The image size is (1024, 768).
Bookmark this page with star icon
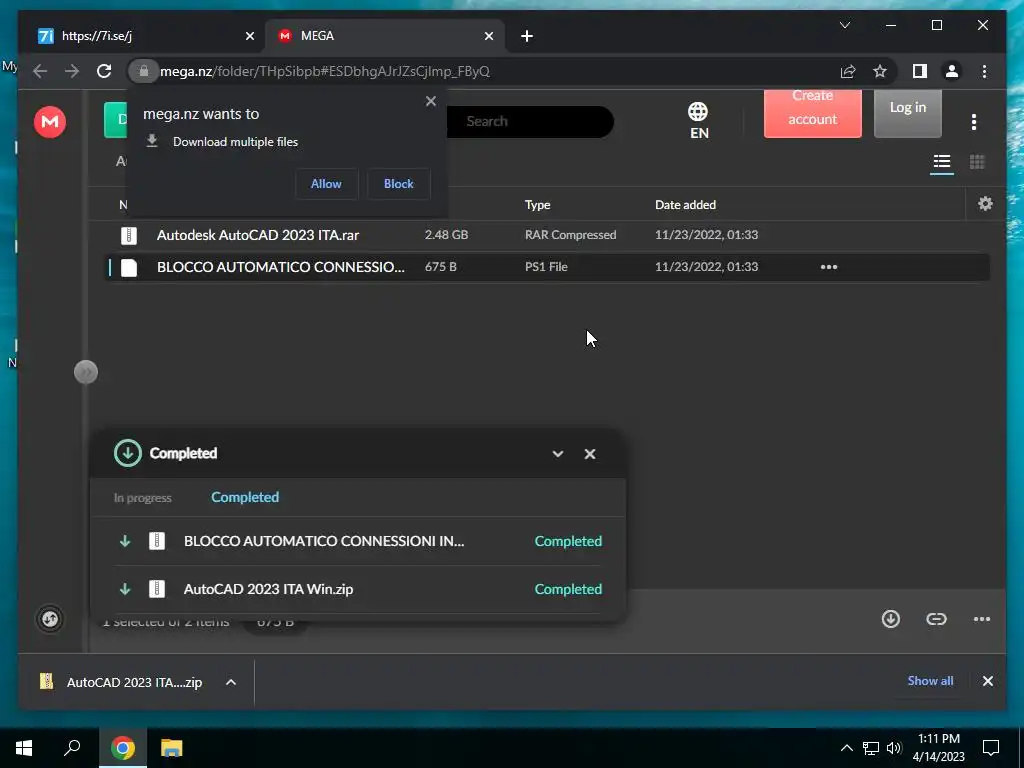point(880,71)
